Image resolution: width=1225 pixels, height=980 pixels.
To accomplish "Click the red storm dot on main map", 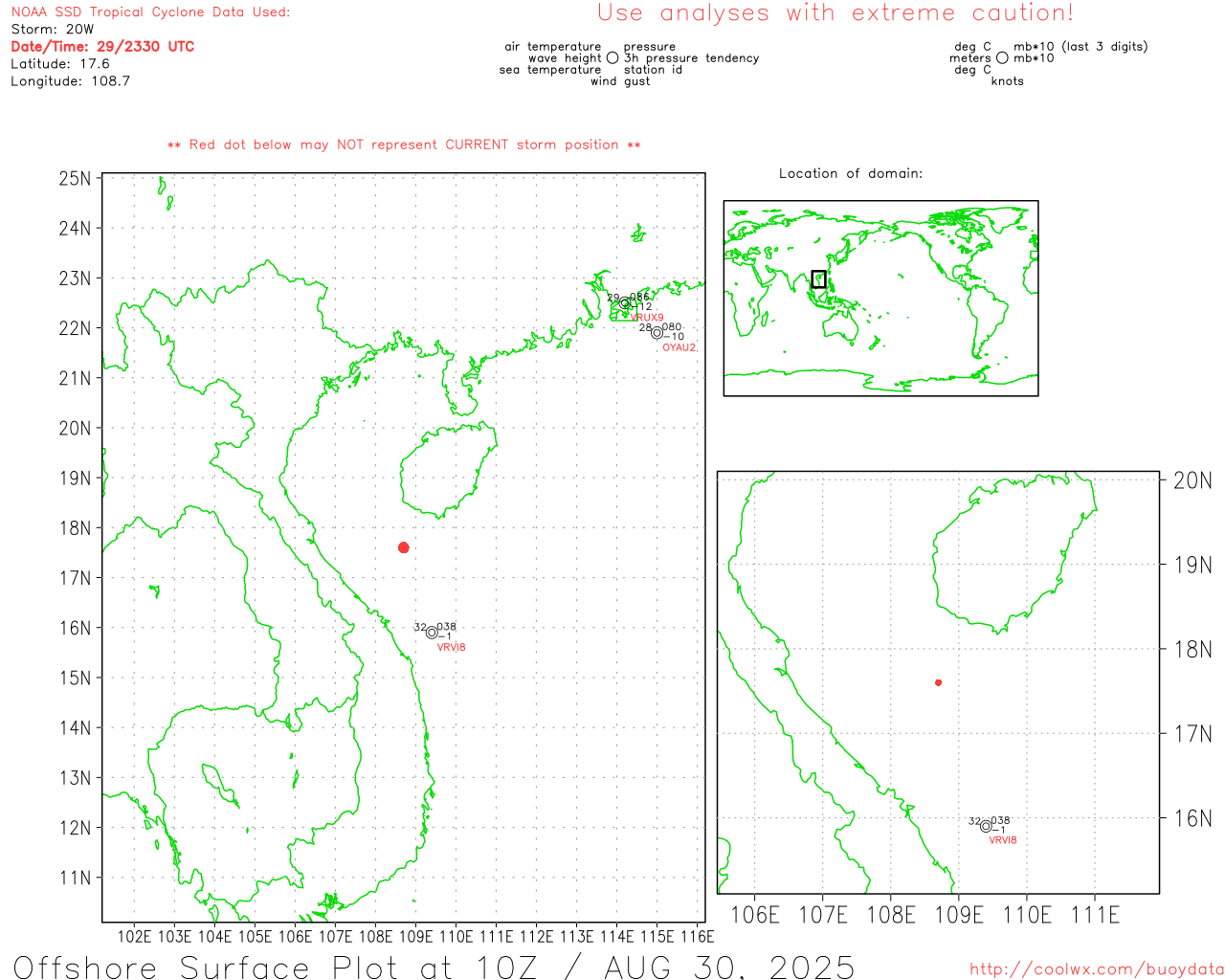I will 404,547.
